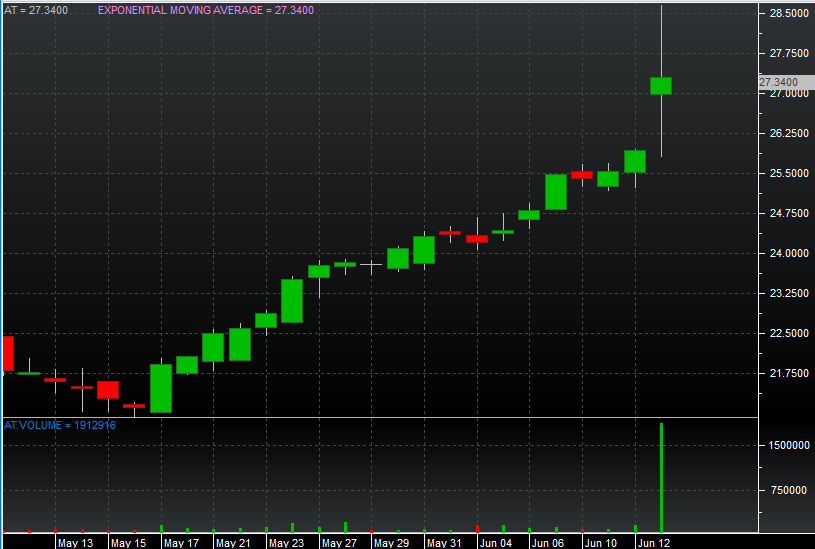
Task: Click the Jun 04 date label
Action: click(x=496, y=543)
